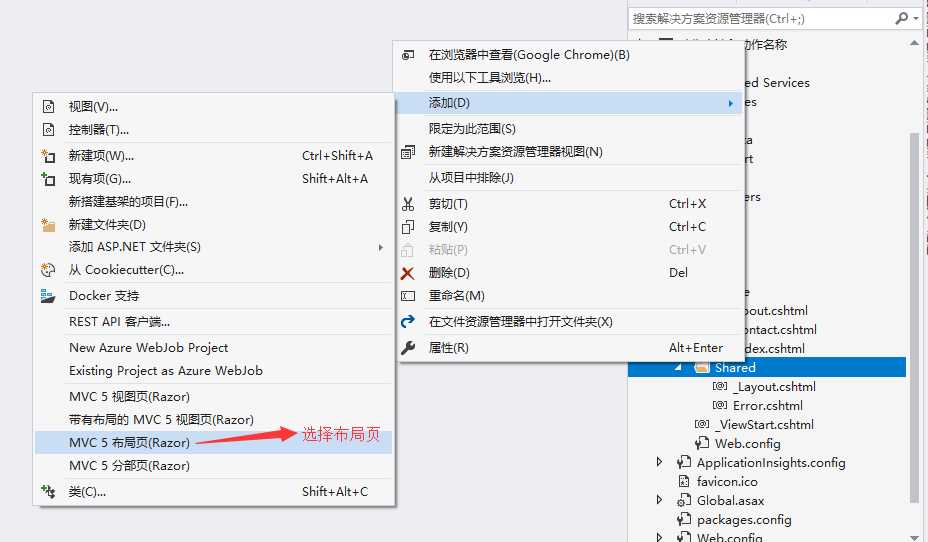Click the packages.config file icon
Screen dimensions: 928x542
[684, 520]
